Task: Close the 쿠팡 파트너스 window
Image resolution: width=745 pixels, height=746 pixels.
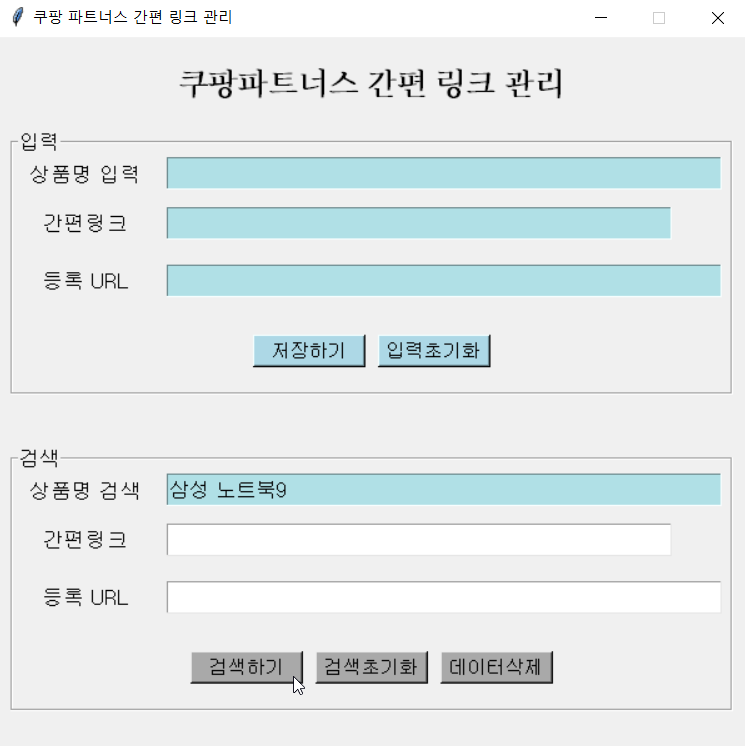Action: (717, 18)
